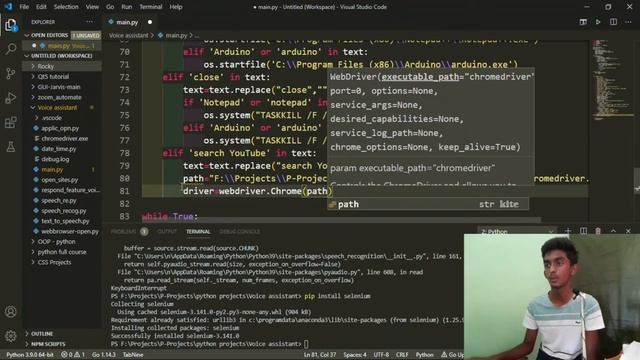
Task: Click the Run Python file play icon
Action: [x=598, y=22]
